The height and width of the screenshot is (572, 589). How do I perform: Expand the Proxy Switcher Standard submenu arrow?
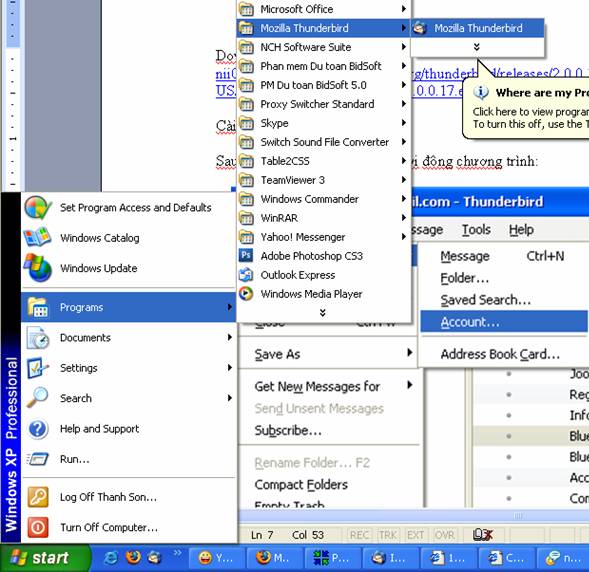[x=404, y=104]
